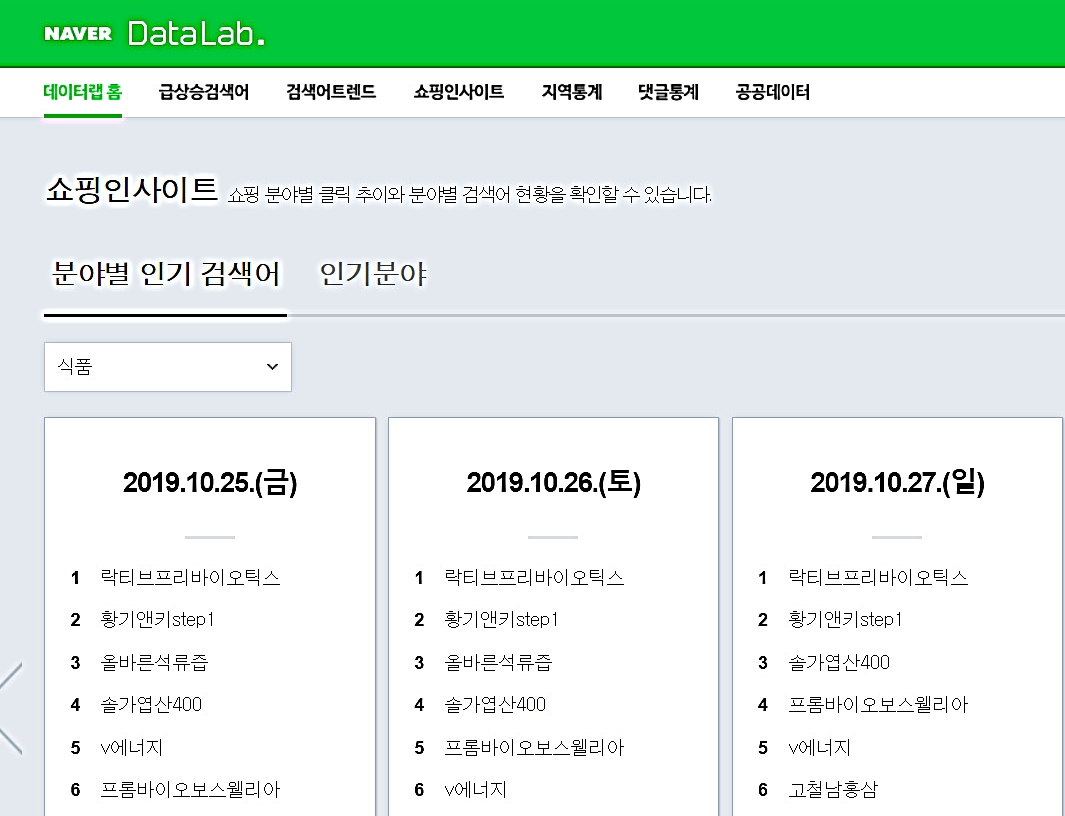The image size is (1065, 816).
Task: Click 황기앤키step1 in 10.26 list
Action: (x=501, y=620)
